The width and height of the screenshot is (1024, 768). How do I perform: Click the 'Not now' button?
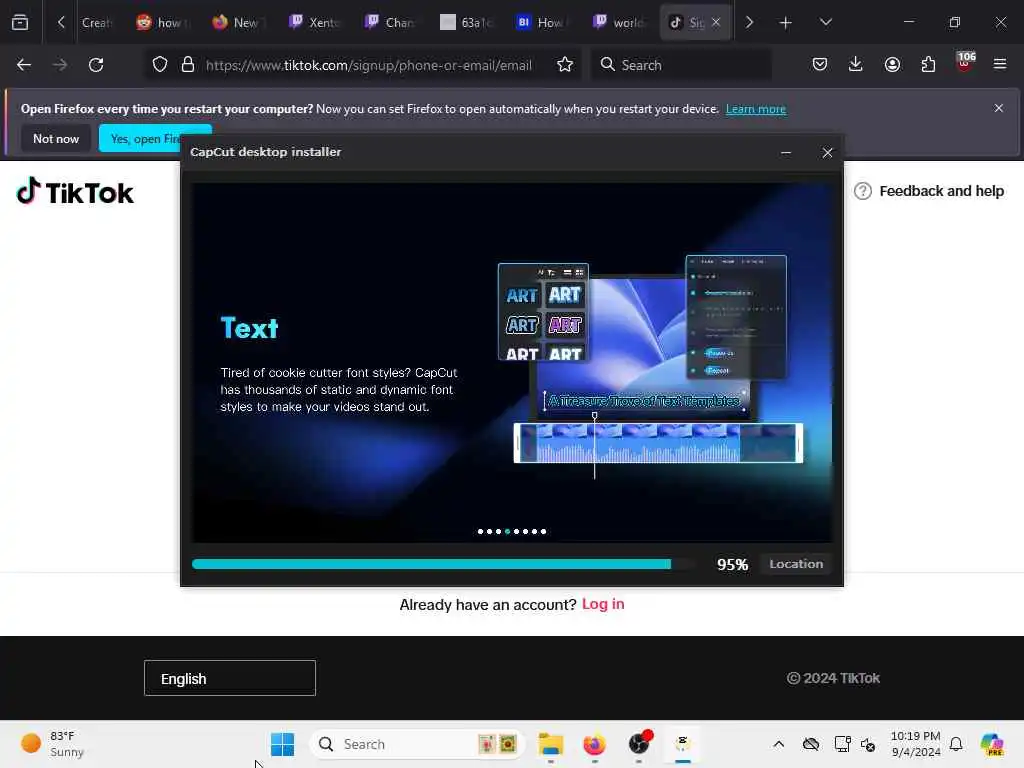(56, 138)
